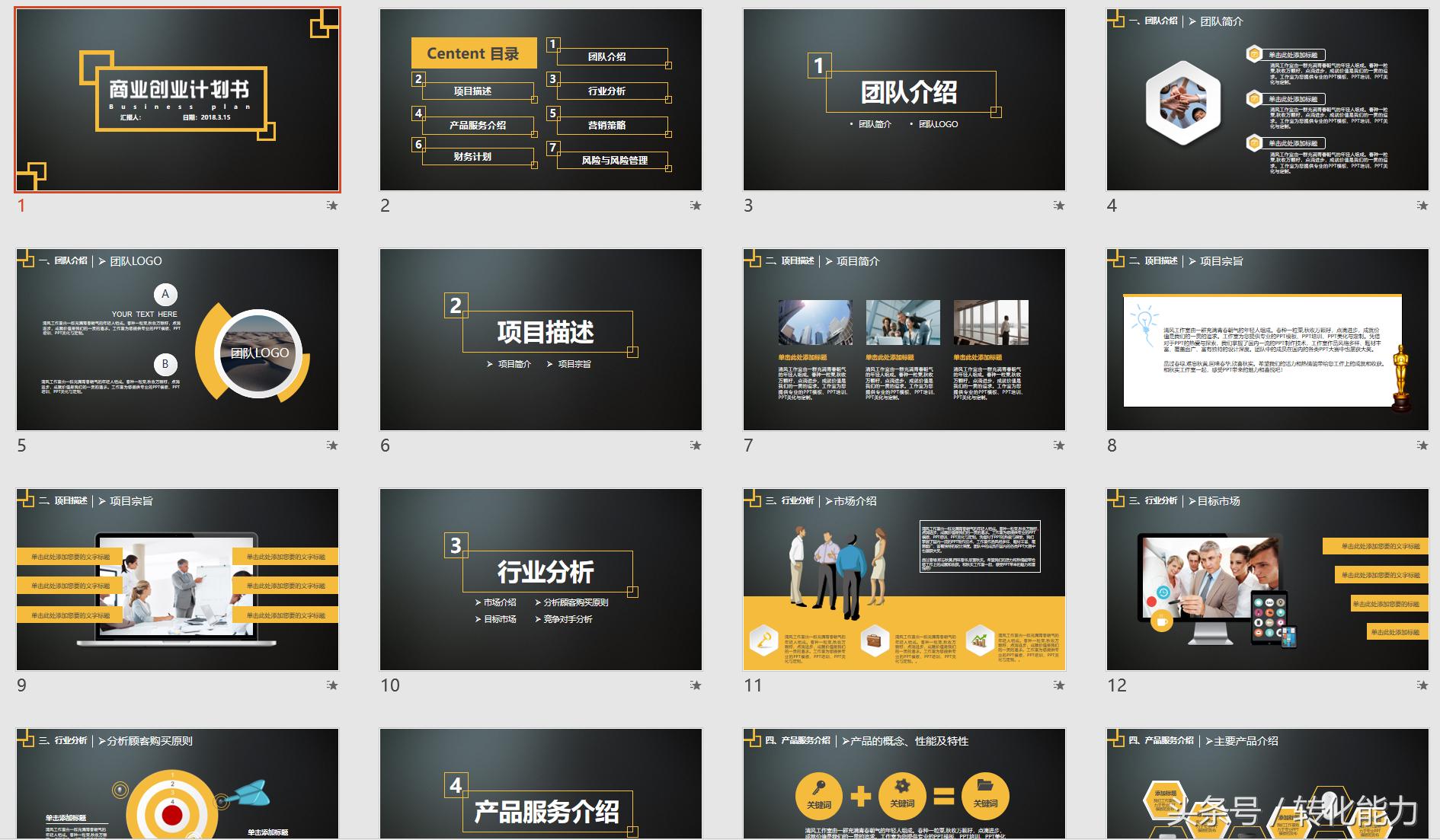Click the slide number 5 label

[21, 446]
